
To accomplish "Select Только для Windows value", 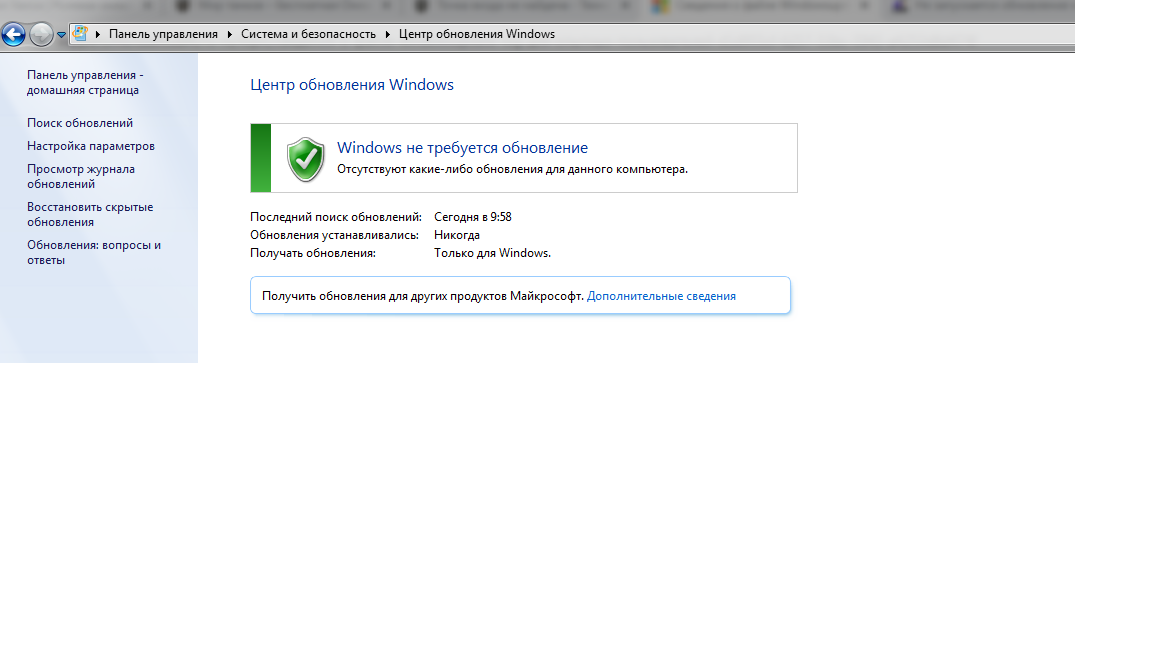I will [492, 253].
